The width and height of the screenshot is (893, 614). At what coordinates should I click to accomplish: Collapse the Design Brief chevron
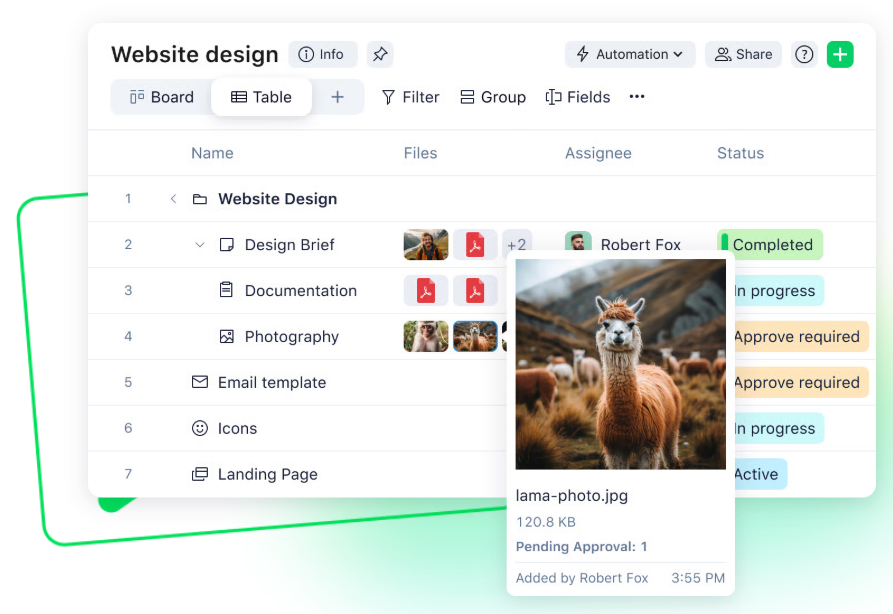(199, 245)
